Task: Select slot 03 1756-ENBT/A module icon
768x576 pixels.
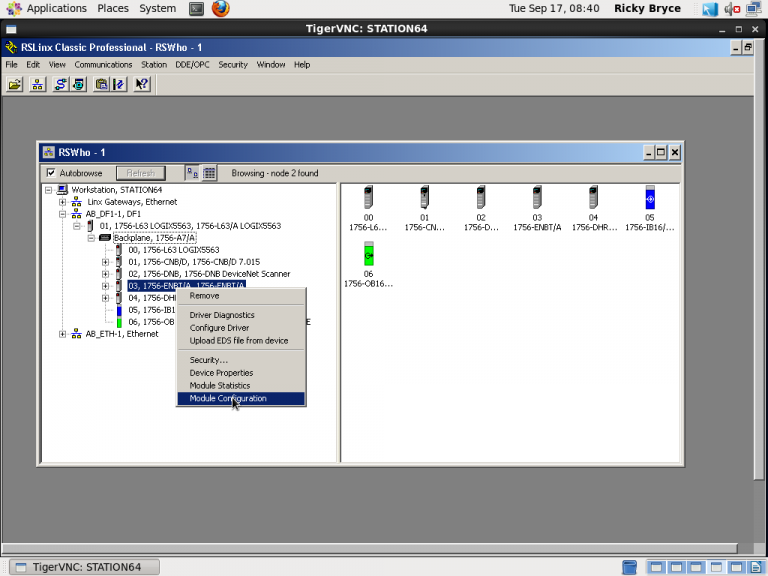Action: pyautogui.click(x=537, y=197)
